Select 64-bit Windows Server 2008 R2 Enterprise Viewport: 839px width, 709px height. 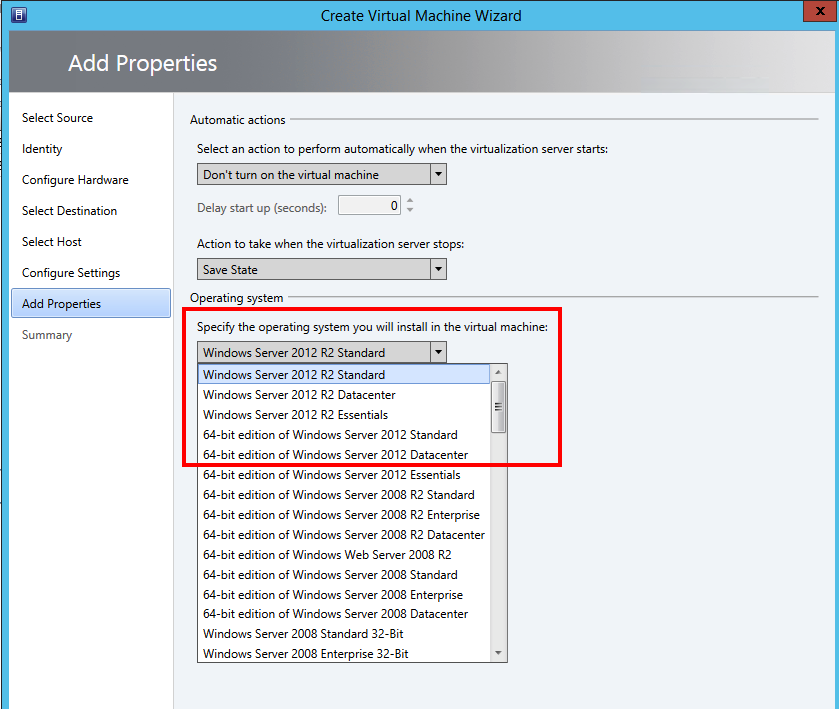[x=344, y=515]
